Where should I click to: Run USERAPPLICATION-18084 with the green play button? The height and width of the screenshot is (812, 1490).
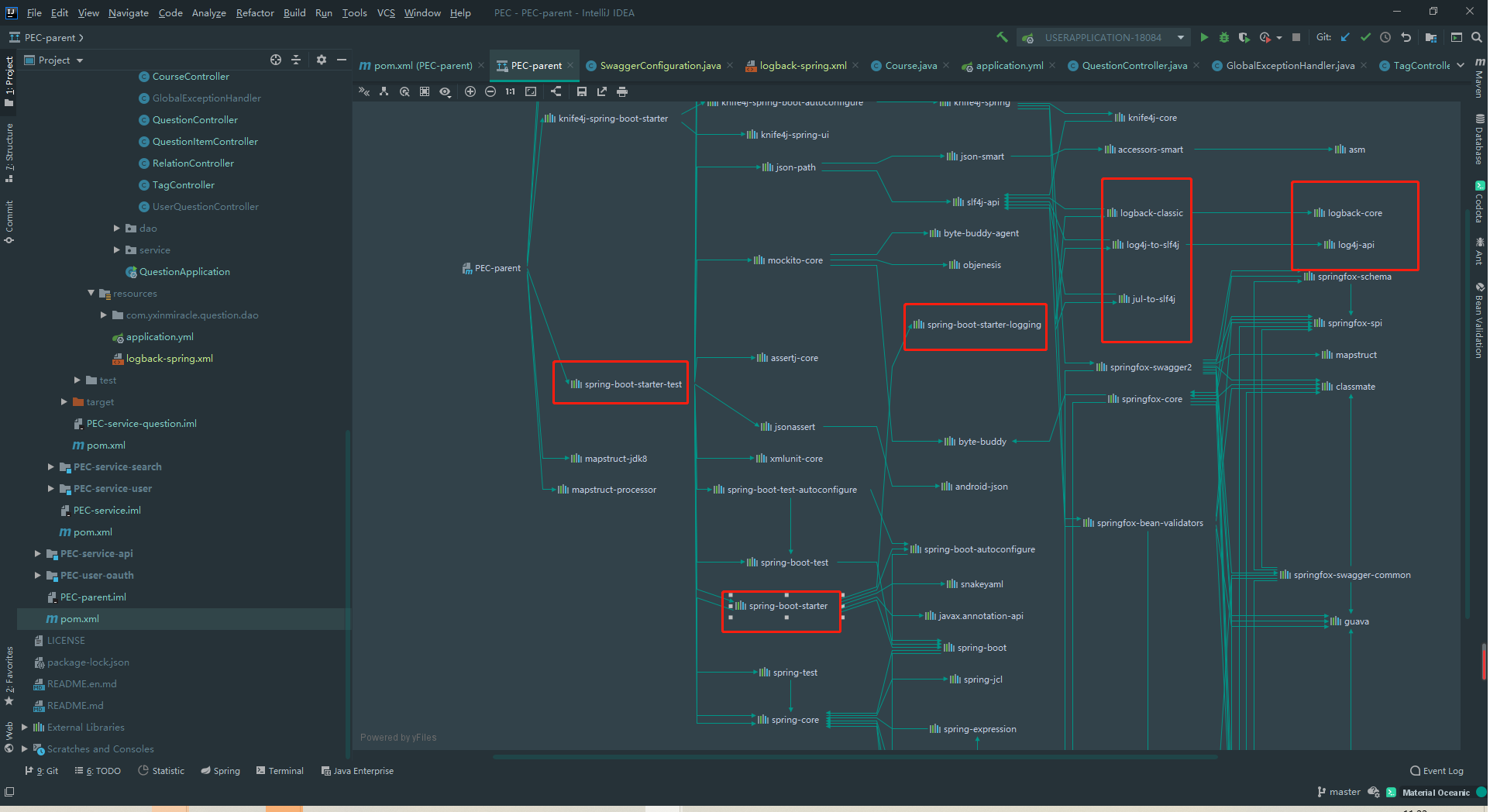point(1204,37)
